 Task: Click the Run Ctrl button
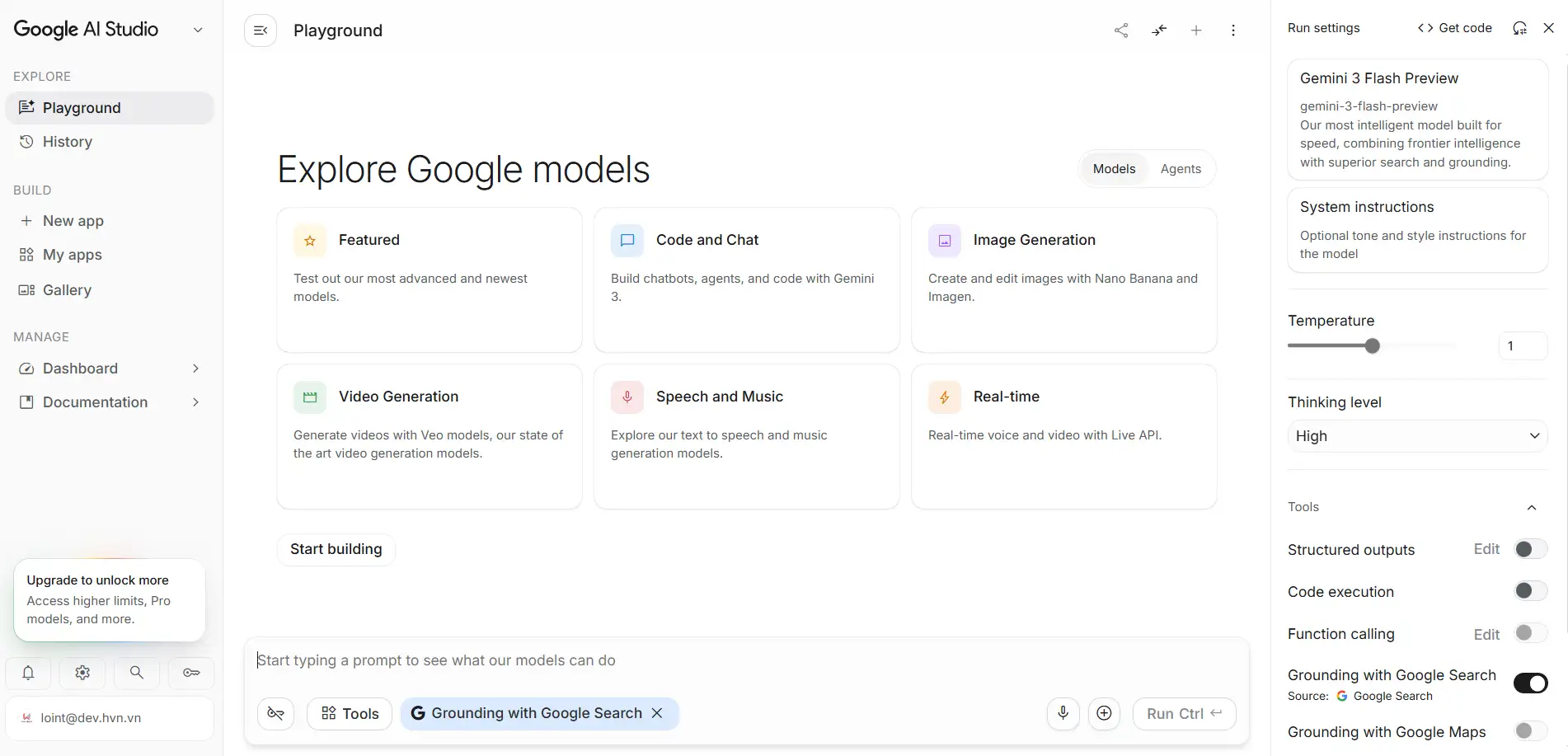[1185, 713]
